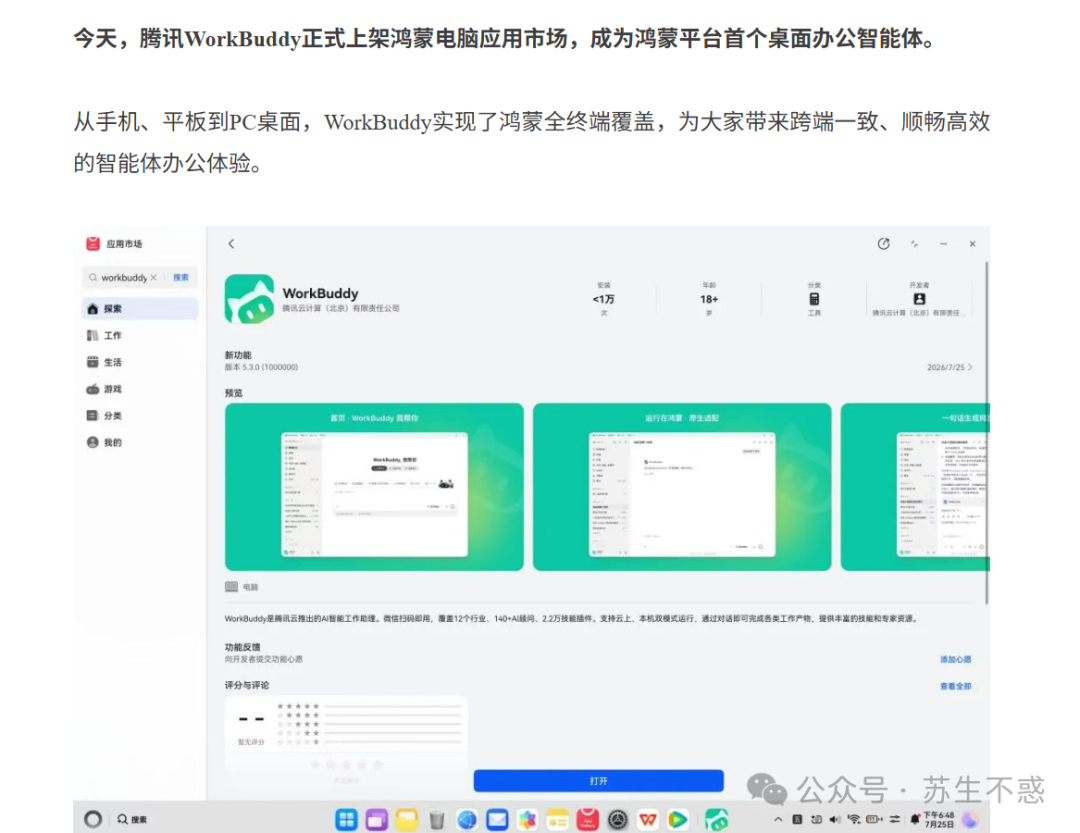
Task: Click the circular arrow icon in title bar
Action: click(884, 244)
